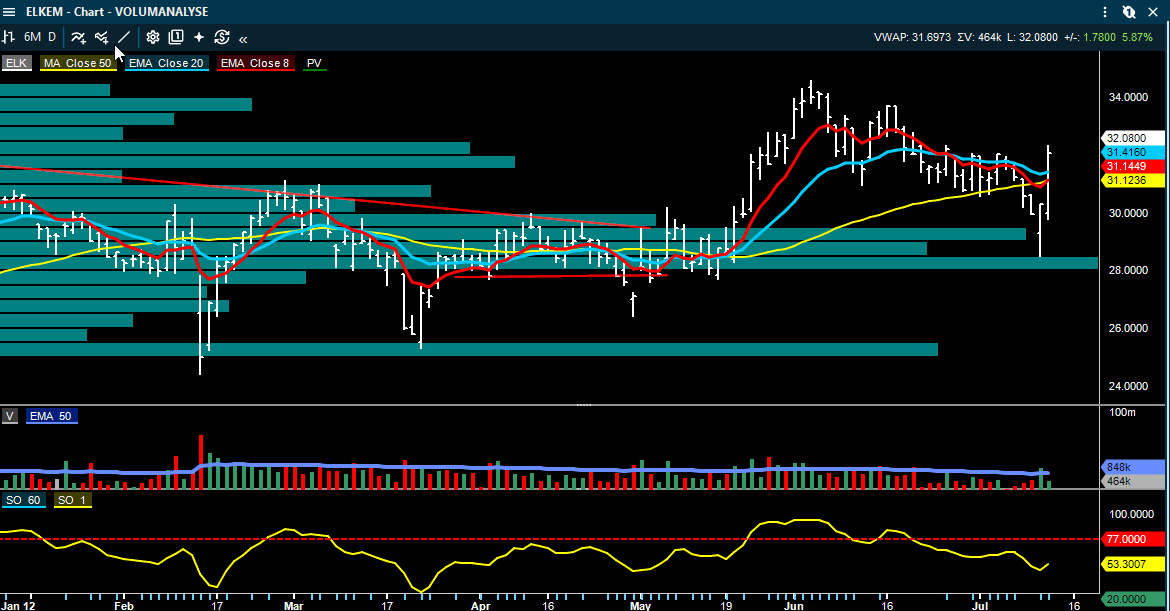Click the ΣV: 464k volume readout
This screenshot has width=1170, height=611.
point(979,37)
